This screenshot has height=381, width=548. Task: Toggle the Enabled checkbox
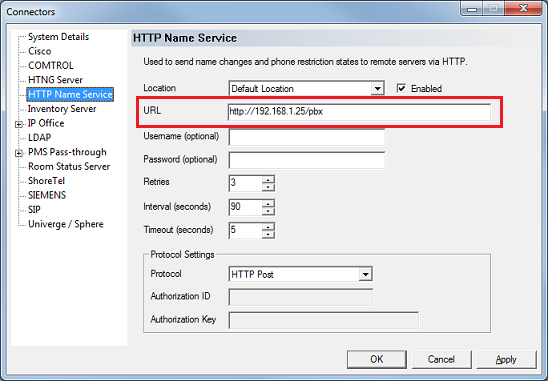[402, 88]
